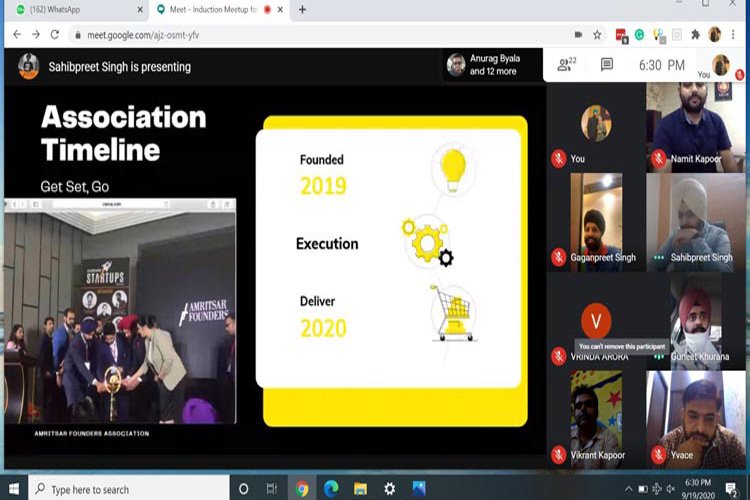Open the lightbulb extension icon

click(659, 35)
